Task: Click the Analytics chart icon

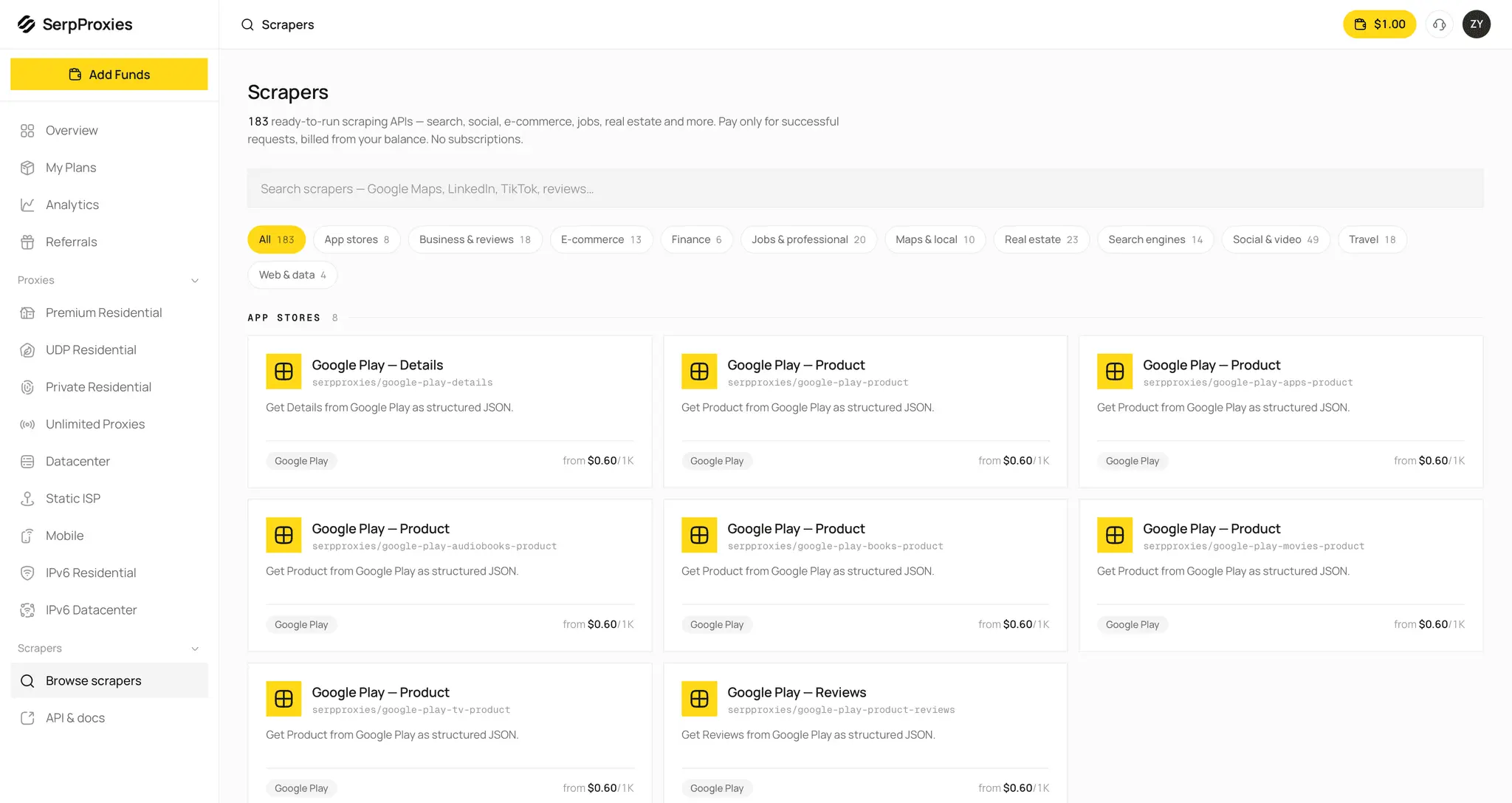Action: tap(27, 205)
